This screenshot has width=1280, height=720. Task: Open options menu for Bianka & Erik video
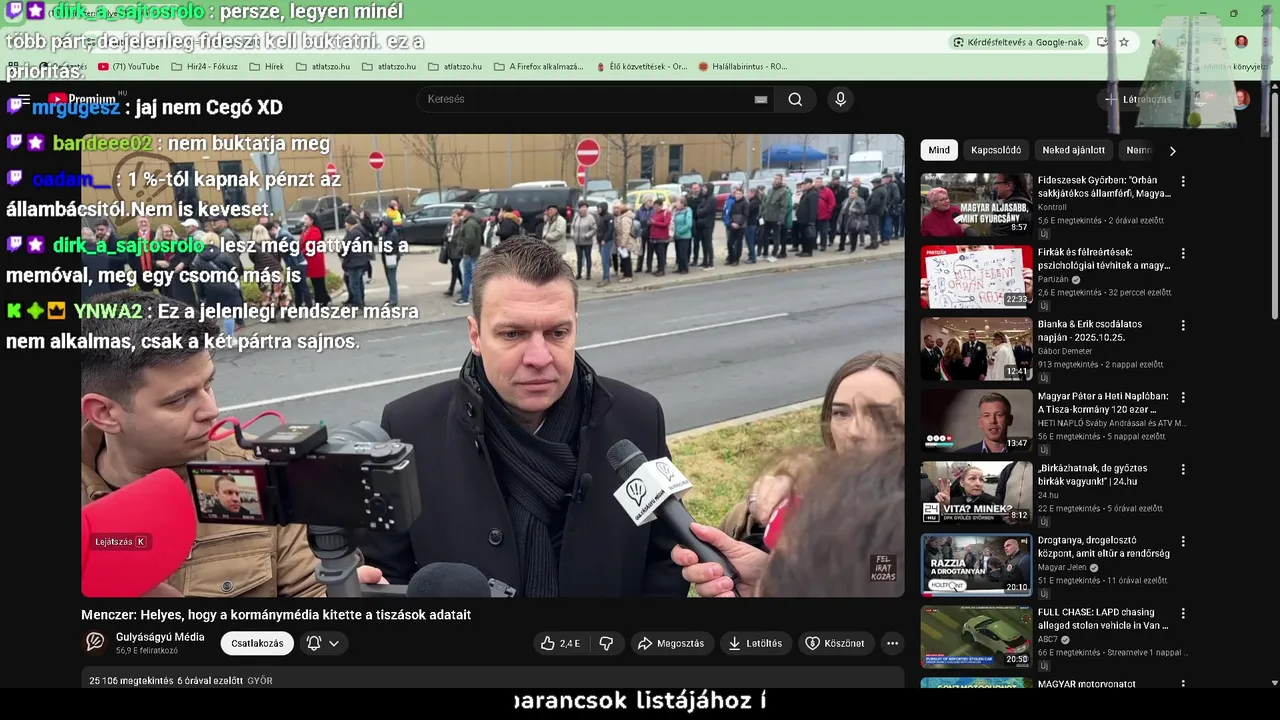1183,326
